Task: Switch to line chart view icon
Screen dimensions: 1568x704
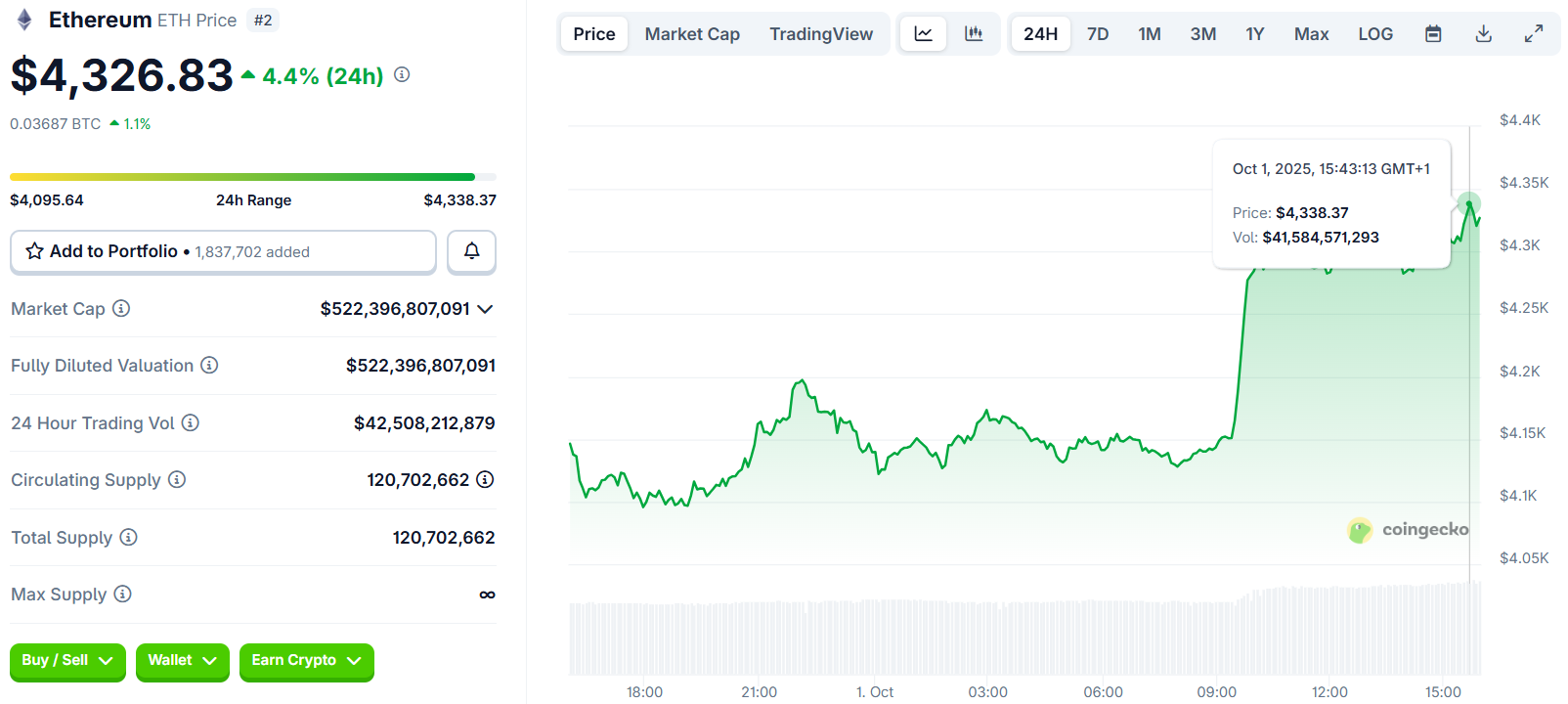Action: [923, 34]
